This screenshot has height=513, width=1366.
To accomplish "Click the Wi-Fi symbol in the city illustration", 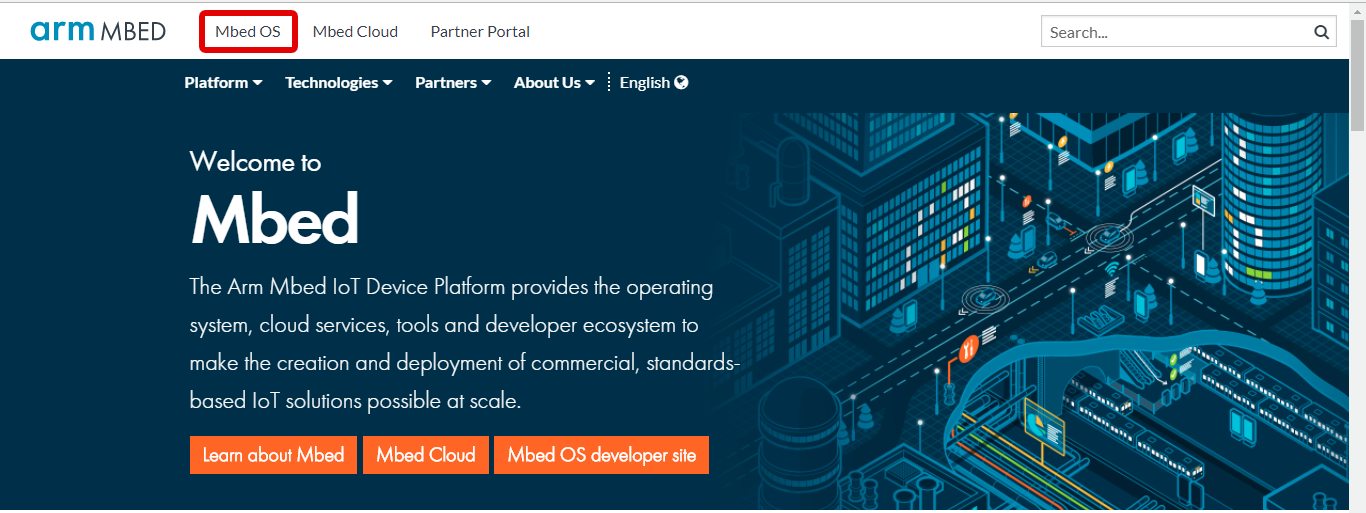I will pyautogui.click(x=1111, y=268).
